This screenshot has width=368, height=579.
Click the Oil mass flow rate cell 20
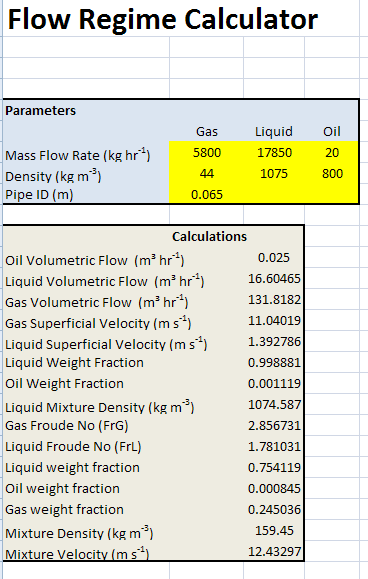(x=332, y=153)
